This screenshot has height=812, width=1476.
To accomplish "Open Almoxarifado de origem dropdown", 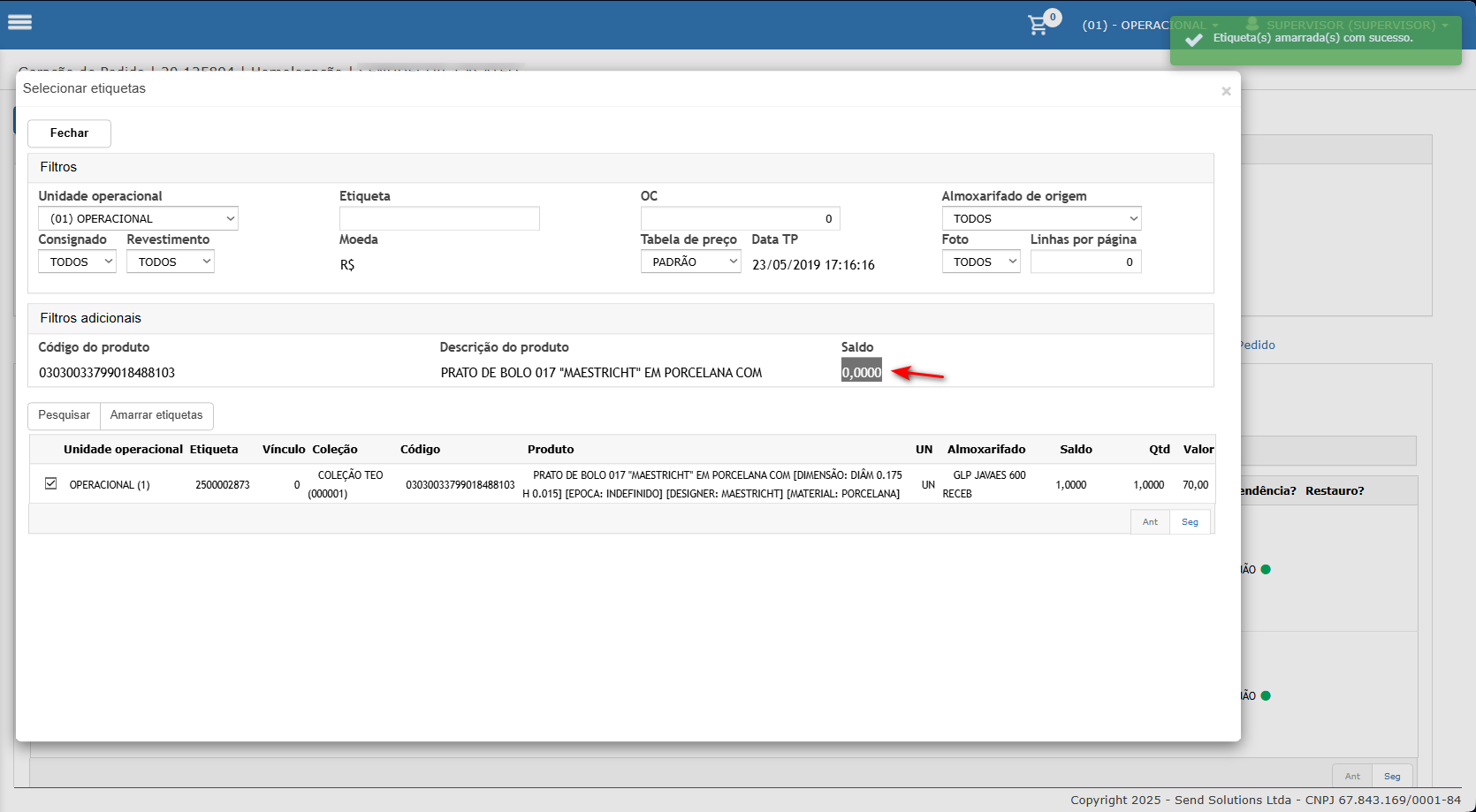I will [x=1041, y=218].
